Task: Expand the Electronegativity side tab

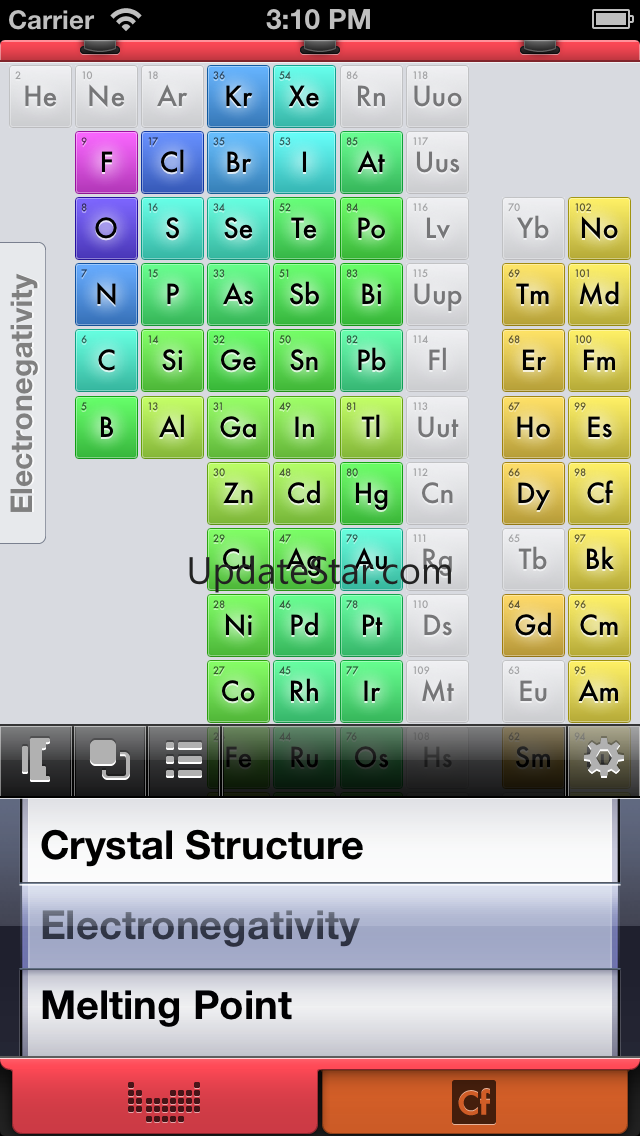Action: point(23,393)
